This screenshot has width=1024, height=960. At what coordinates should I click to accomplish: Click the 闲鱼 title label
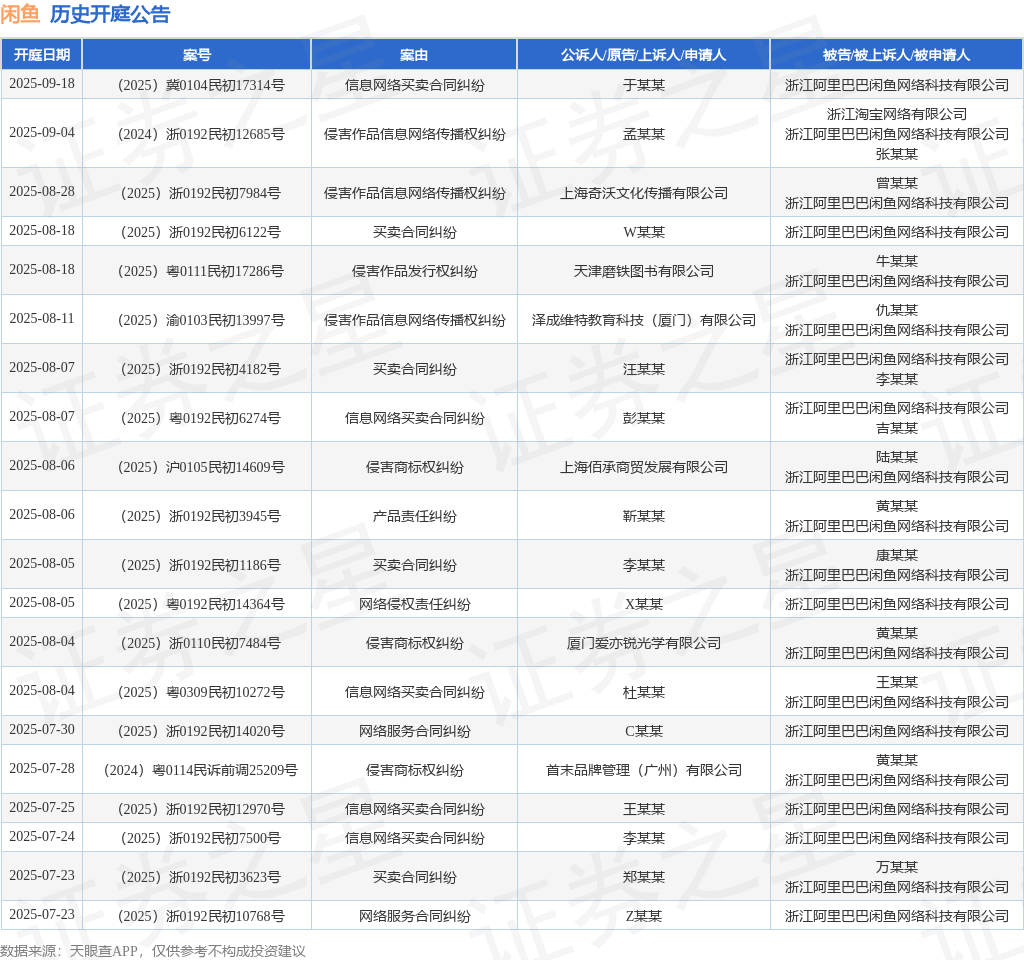(20, 14)
